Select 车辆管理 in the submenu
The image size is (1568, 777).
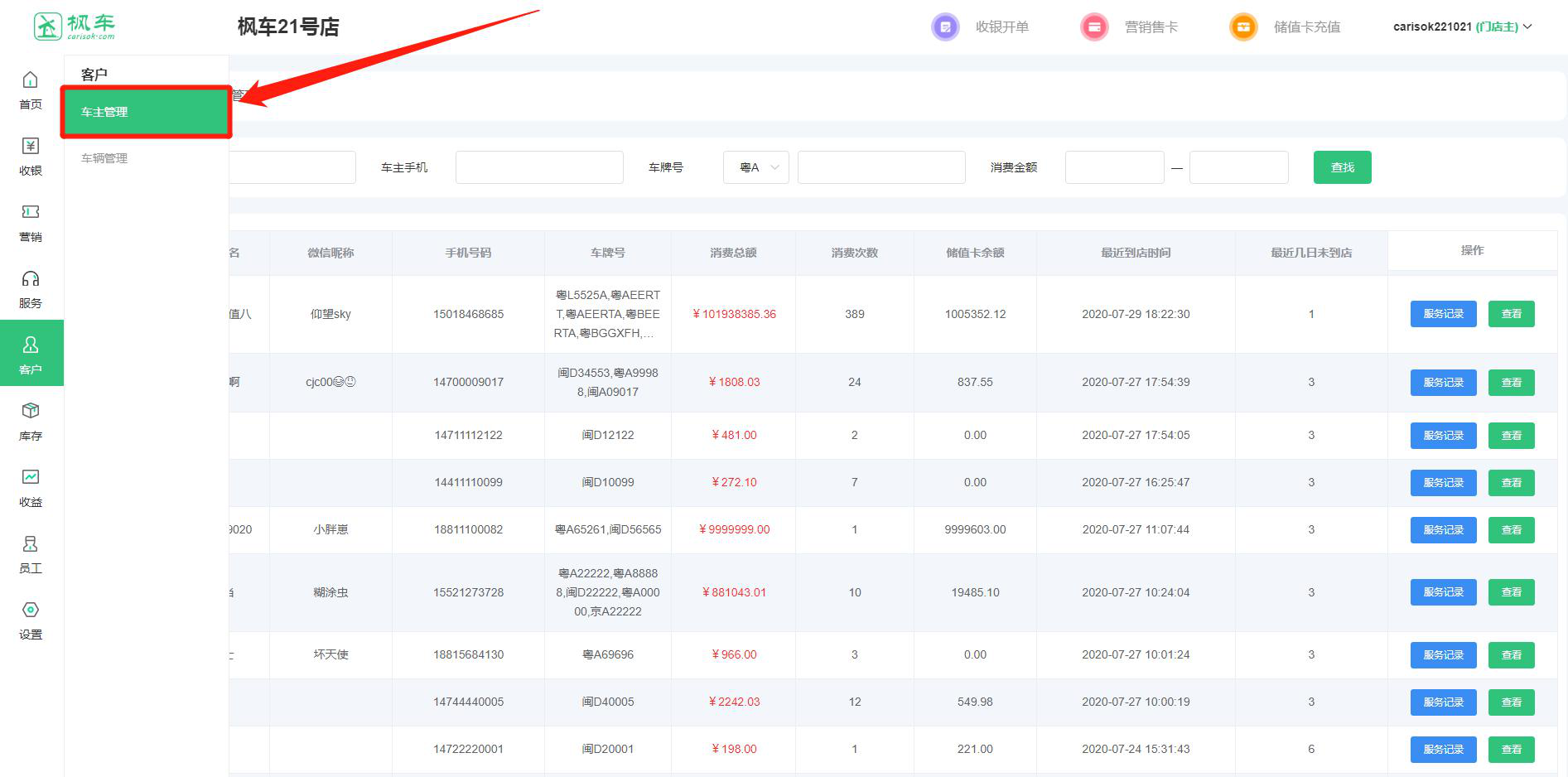pos(104,158)
